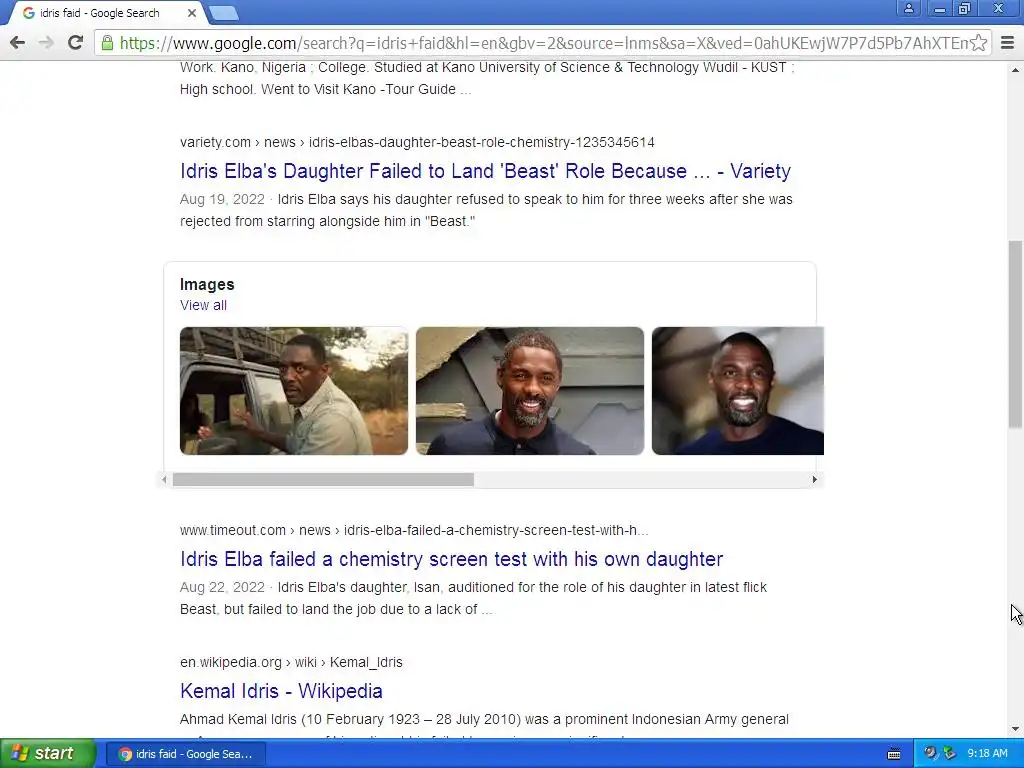Reload the page with the refresh icon
The image size is (1024, 768).
76,43
